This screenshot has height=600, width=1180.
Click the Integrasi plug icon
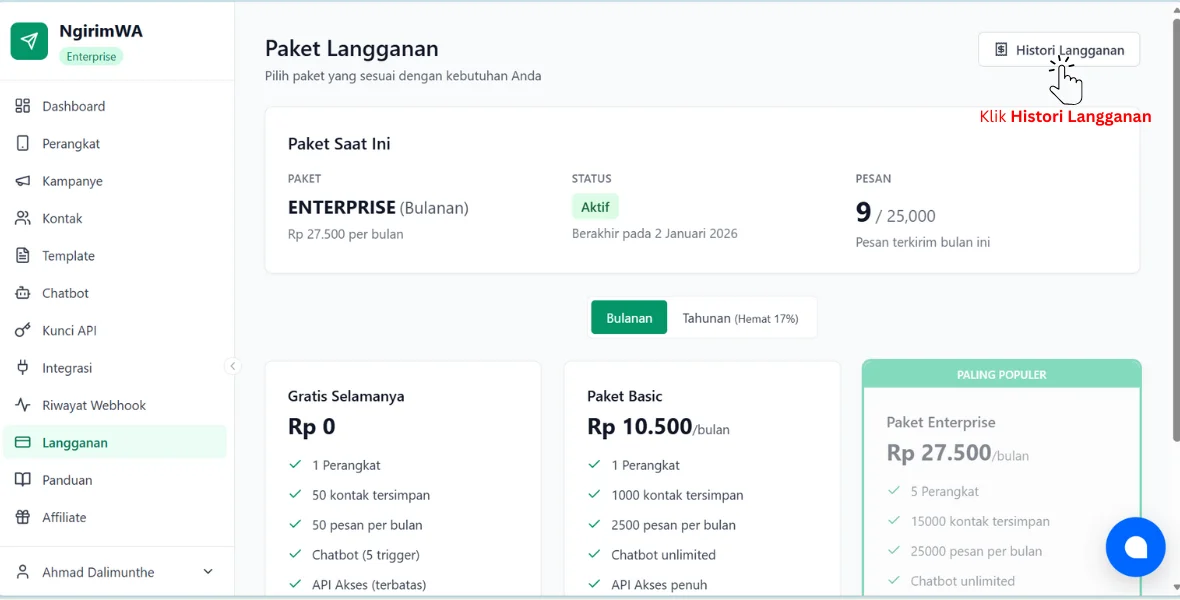(x=23, y=368)
